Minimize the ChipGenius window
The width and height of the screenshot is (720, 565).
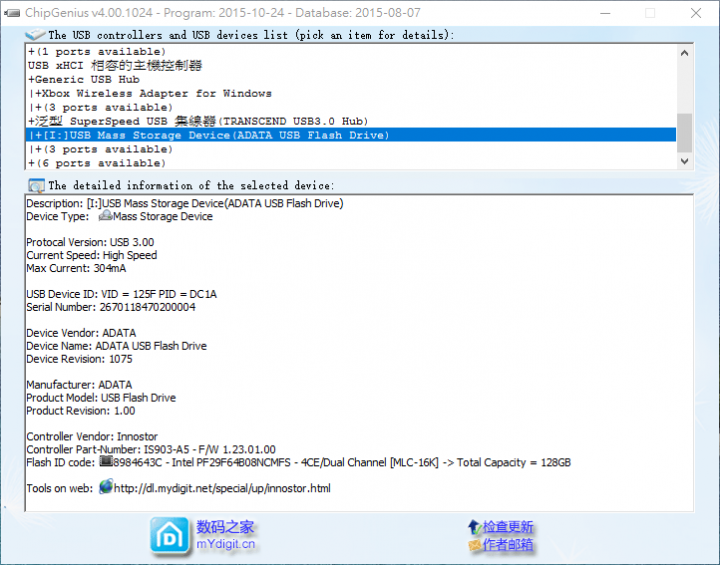click(x=605, y=13)
